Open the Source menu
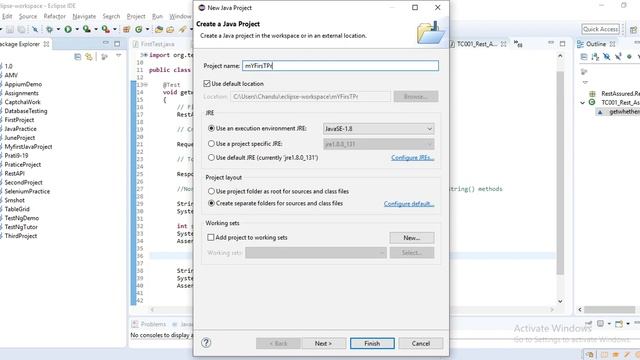640x360 pixels. coord(28,16)
